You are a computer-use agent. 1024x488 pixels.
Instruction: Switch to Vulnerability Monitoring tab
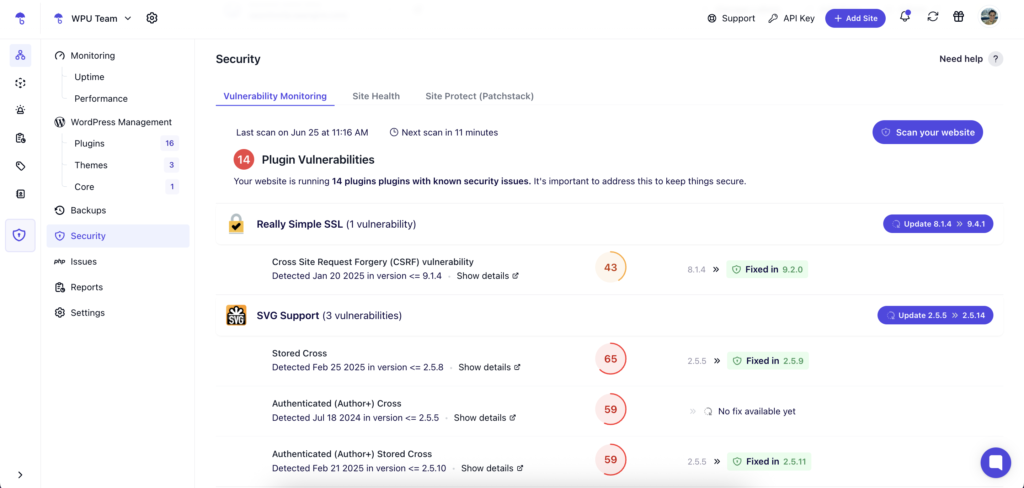[x=275, y=96]
